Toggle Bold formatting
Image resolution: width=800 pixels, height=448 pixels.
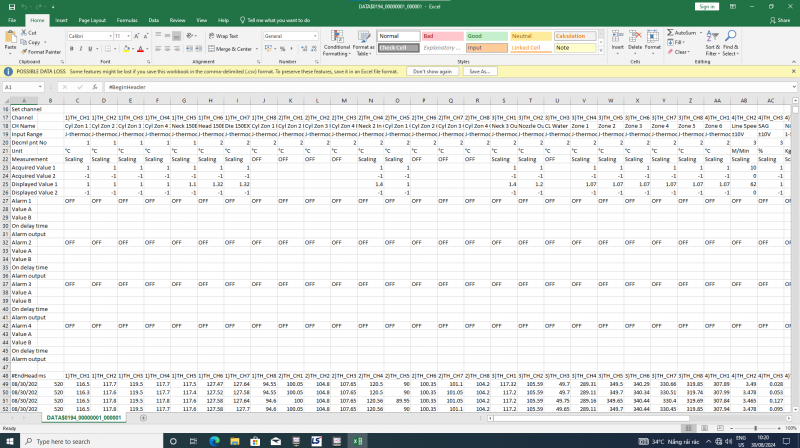click(71, 48)
